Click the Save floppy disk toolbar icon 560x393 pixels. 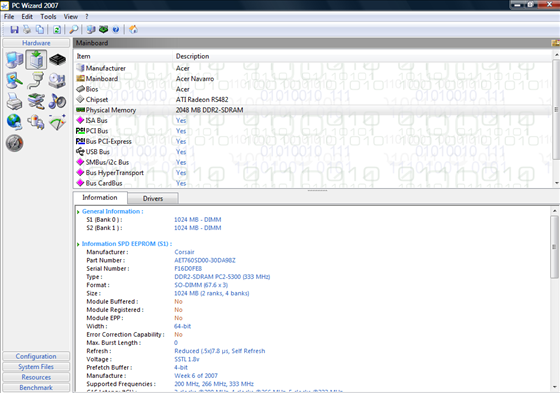point(14,30)
